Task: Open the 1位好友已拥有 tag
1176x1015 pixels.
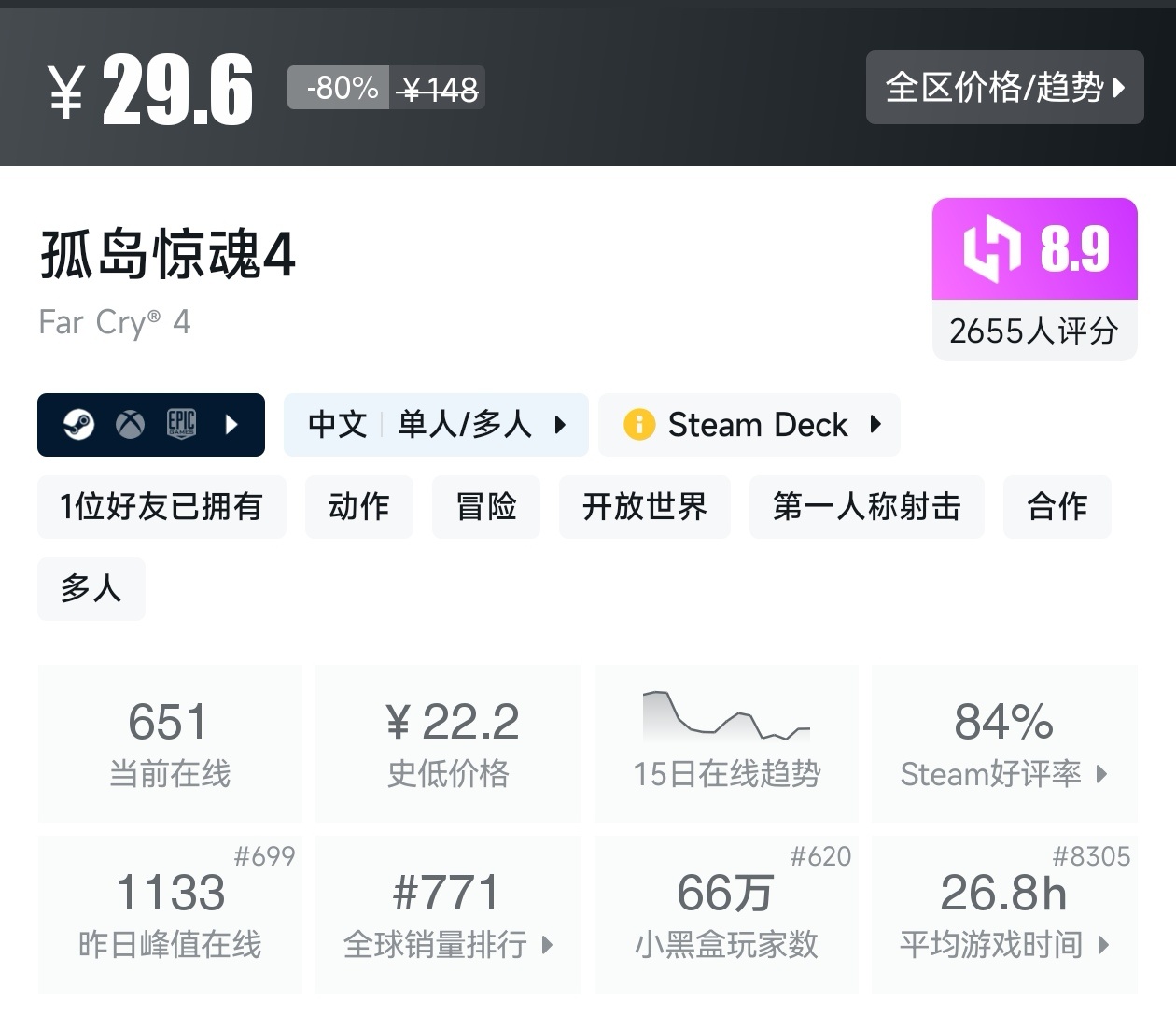Action: click(161, 507)
